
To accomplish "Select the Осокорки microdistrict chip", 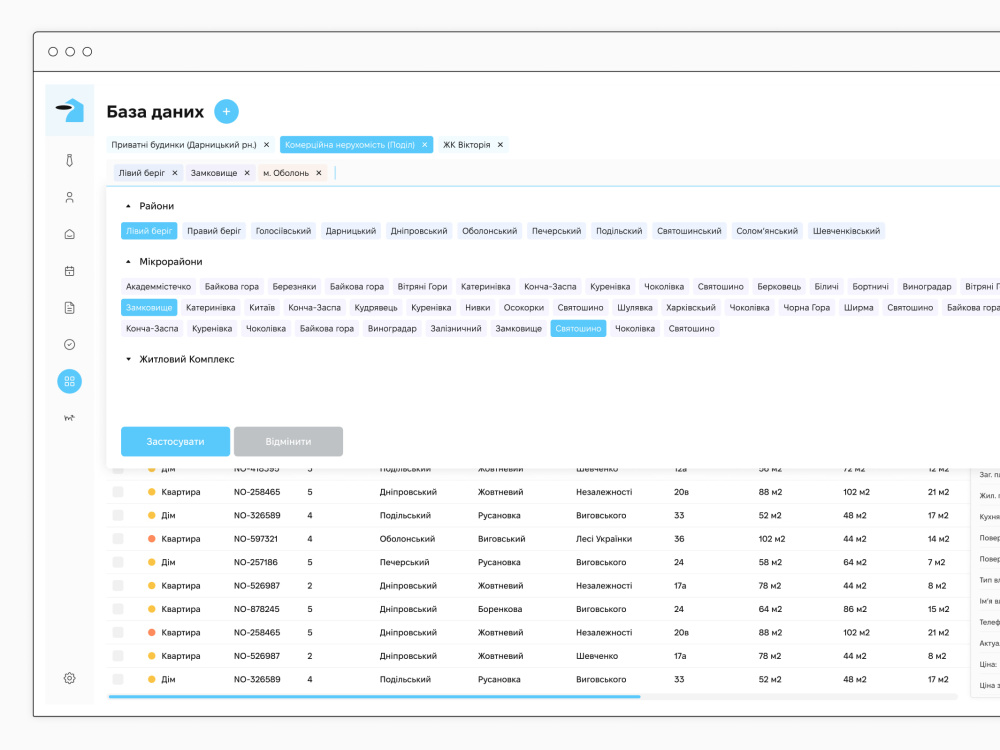I will (x=524, y=307).
